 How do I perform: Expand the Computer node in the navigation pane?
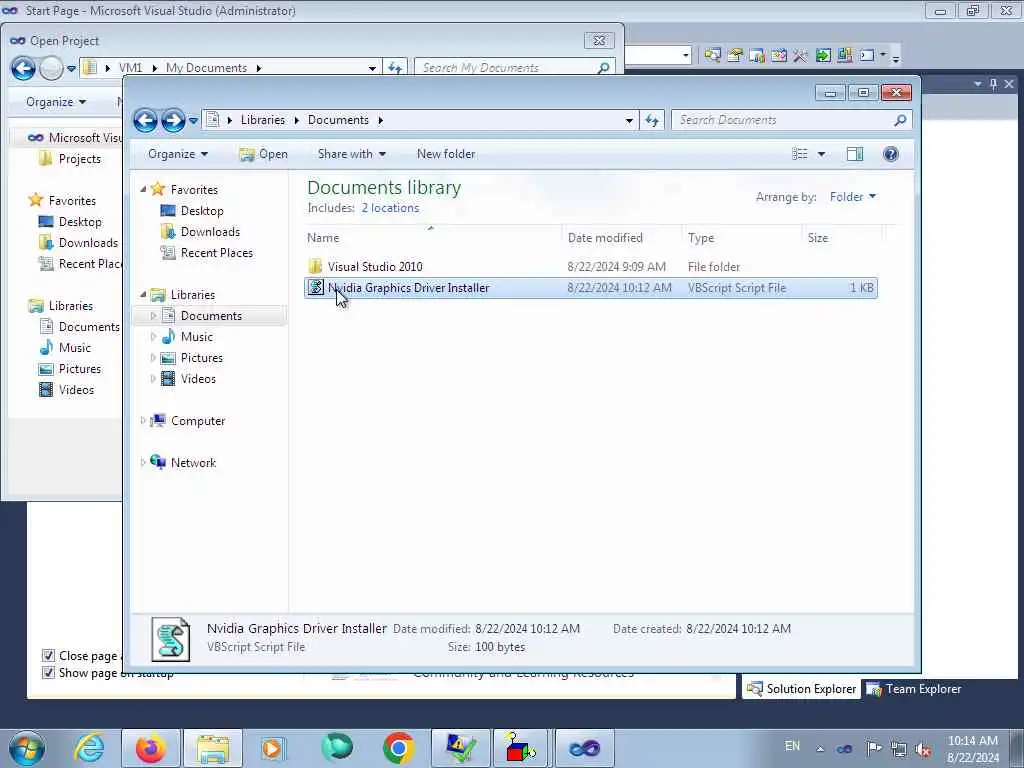coord(143,421)
